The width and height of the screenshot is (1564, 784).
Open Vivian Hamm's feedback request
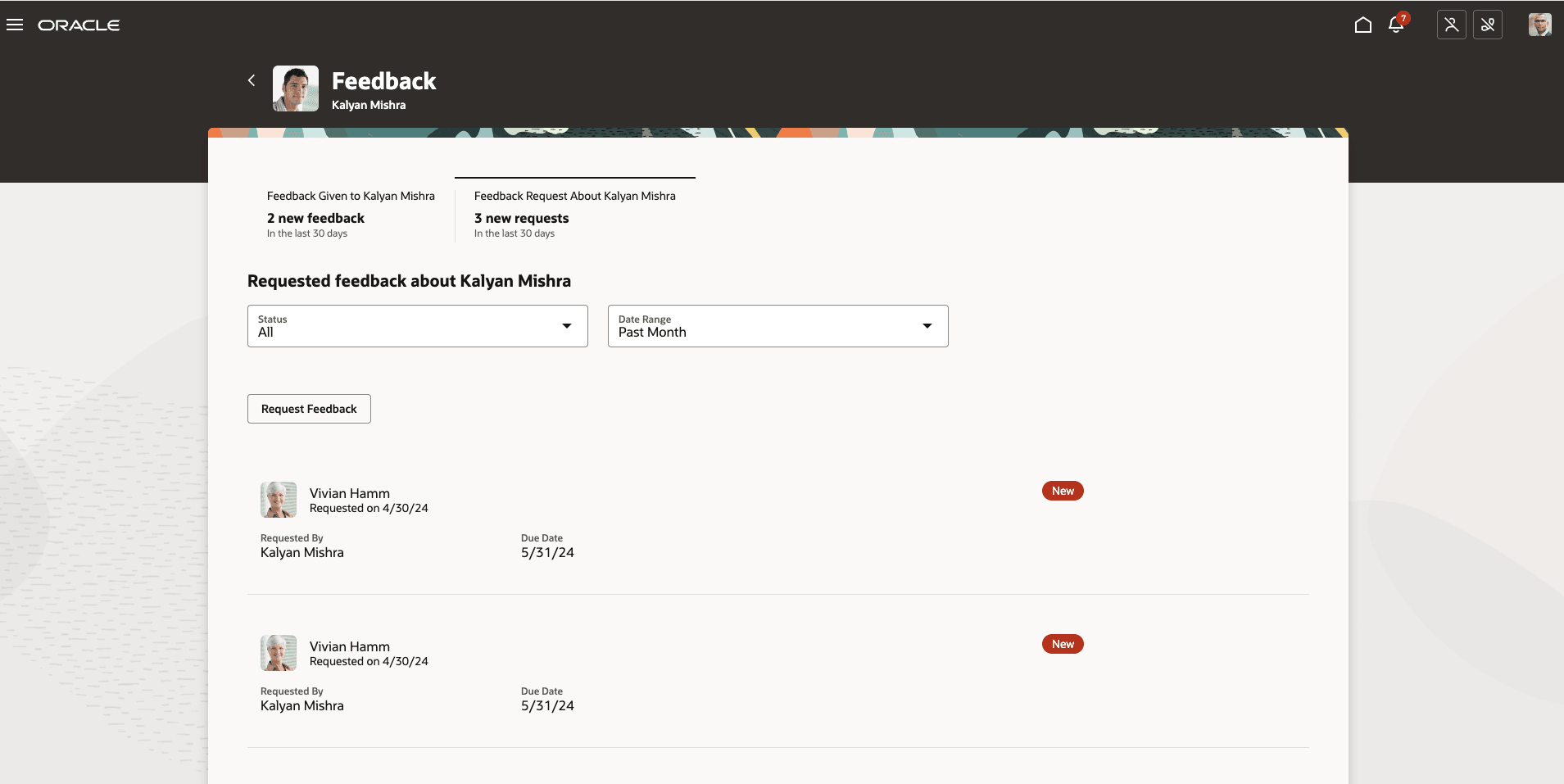click(349, 493)
